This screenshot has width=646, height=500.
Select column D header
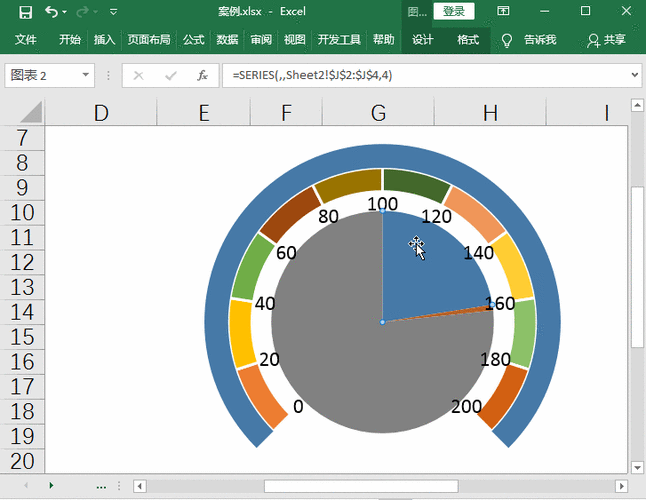(x=101, y=112)
